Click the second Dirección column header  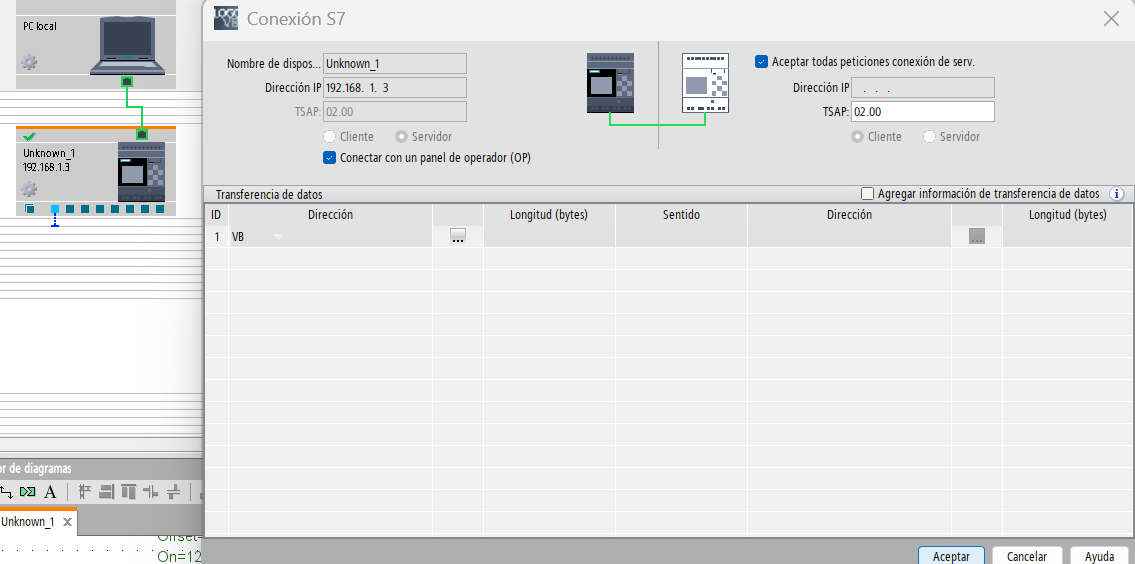pos(850,214)
